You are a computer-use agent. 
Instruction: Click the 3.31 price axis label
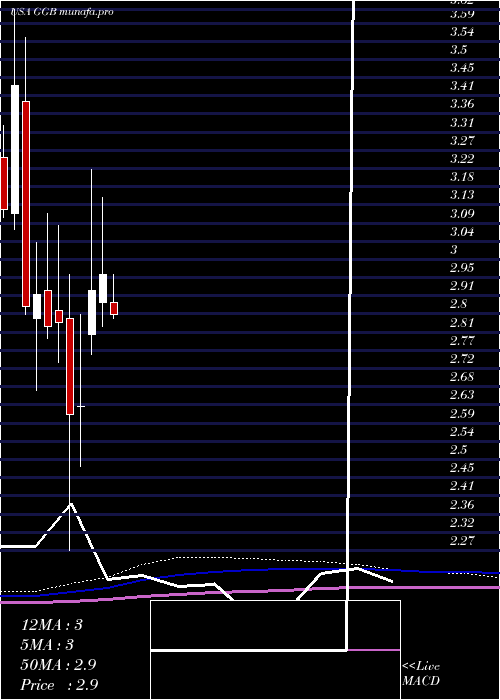point(462,122)
